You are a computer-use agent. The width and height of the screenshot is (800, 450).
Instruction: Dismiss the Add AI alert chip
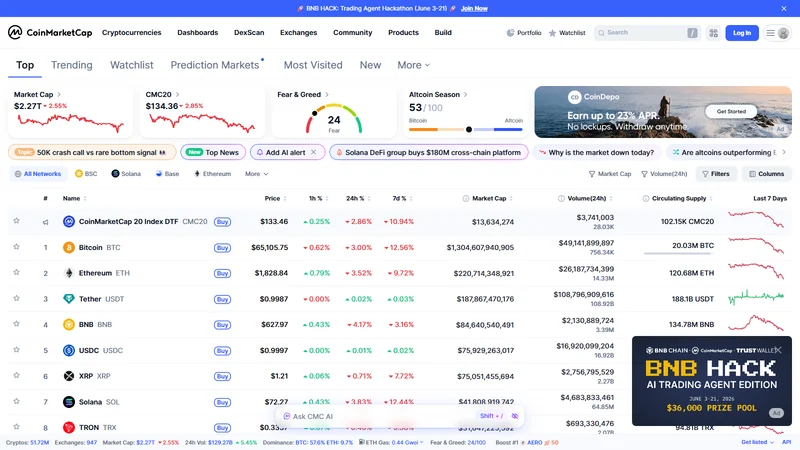tap(314, 152)
